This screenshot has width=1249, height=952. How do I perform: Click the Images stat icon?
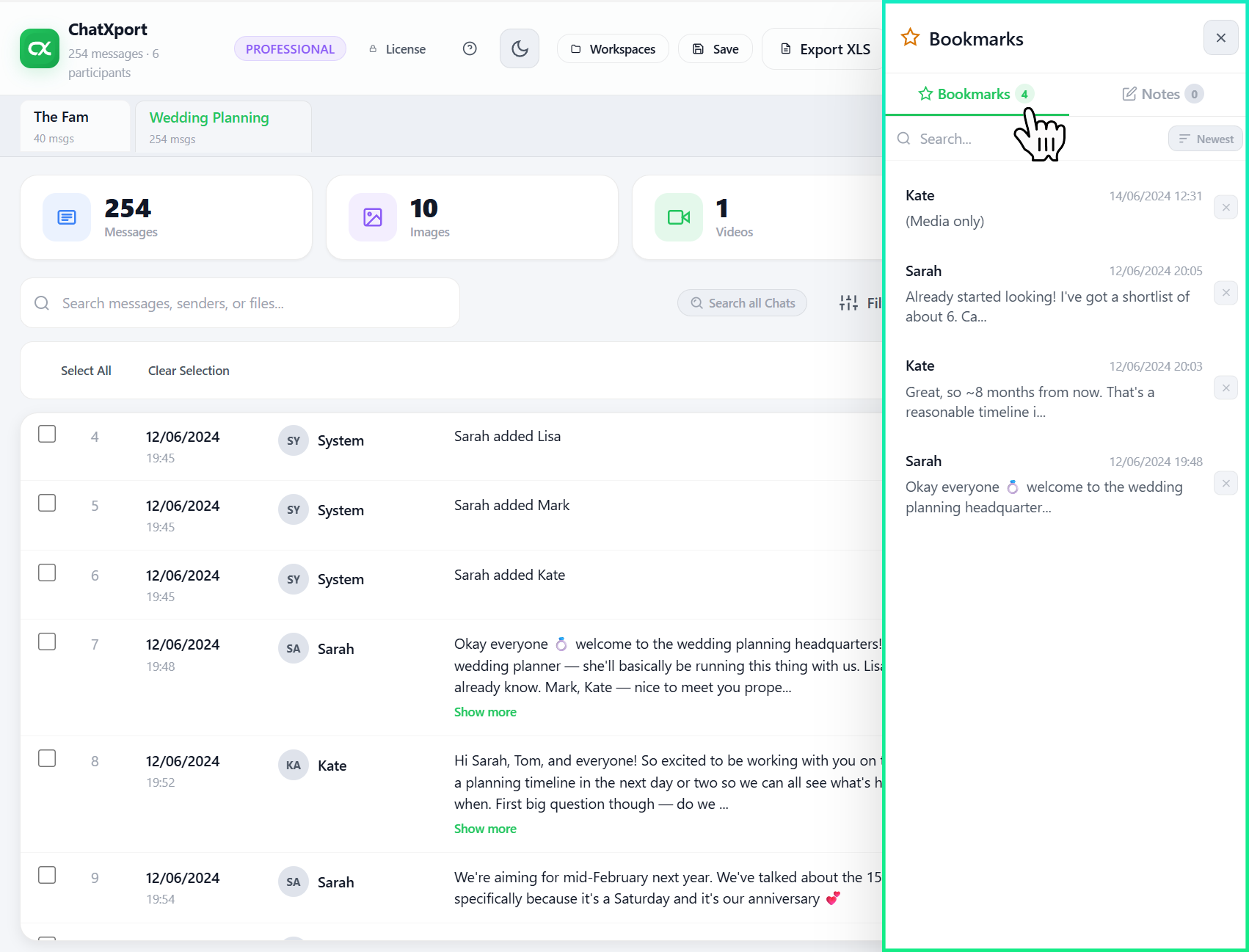373,217
